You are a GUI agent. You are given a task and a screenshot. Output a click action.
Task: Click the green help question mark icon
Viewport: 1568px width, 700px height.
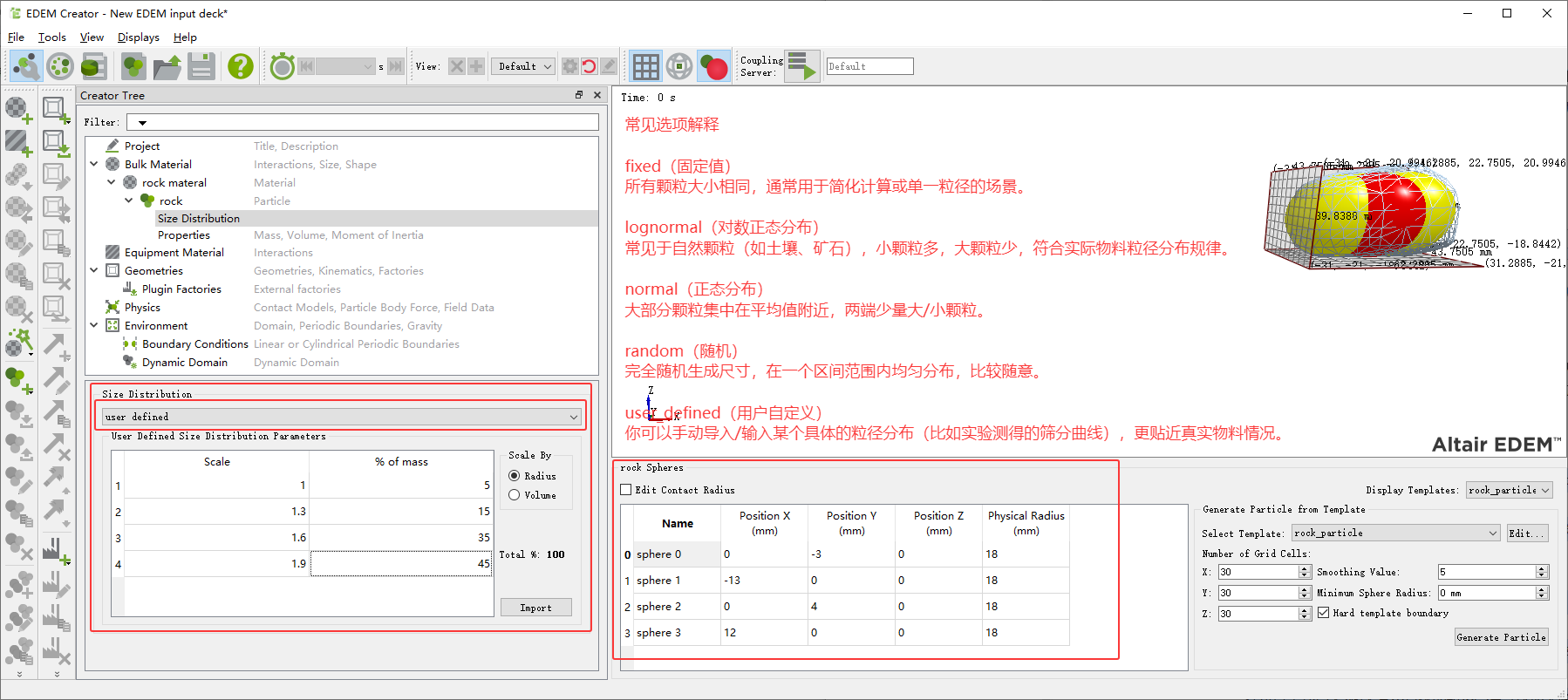240,66
